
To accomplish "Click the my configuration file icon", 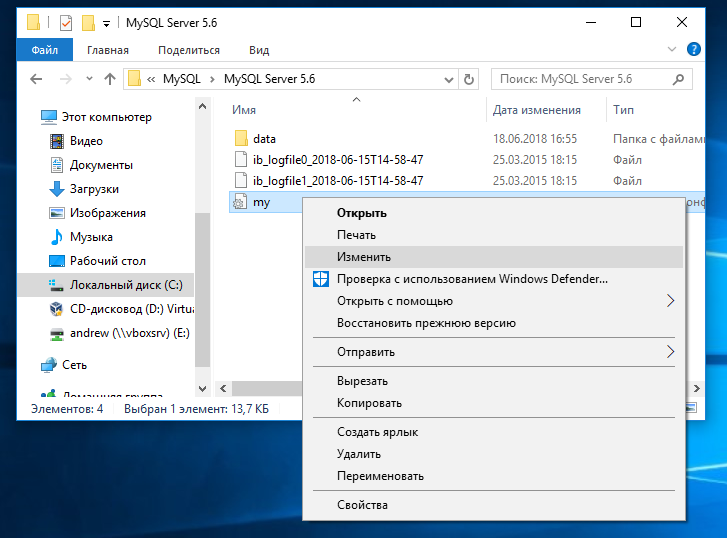I will (240, 202).
